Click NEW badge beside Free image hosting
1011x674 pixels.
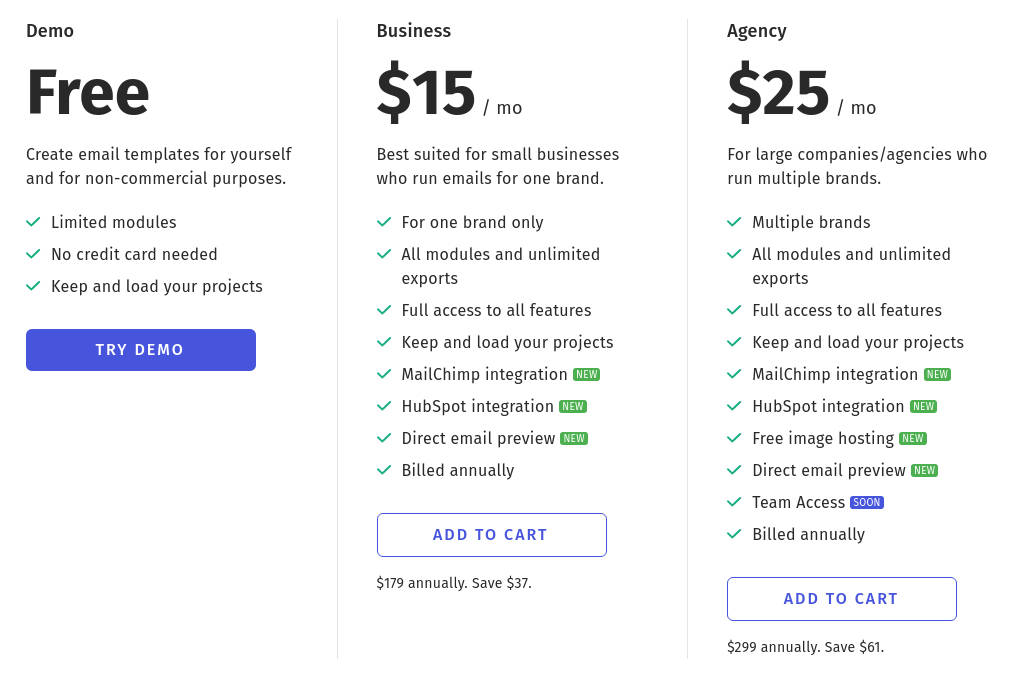(x=913, y=439)
